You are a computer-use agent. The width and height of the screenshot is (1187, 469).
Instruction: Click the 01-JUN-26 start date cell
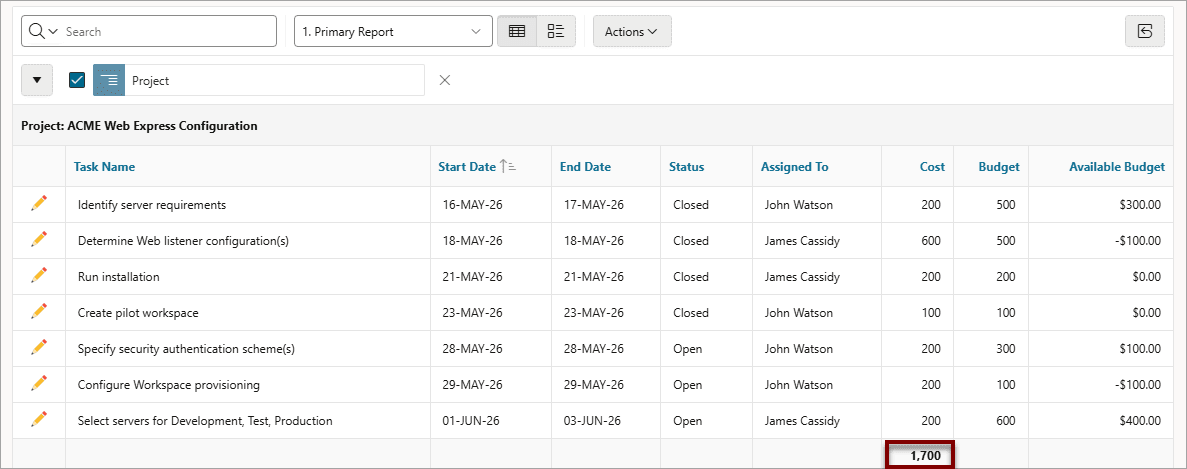click(491, 421)
